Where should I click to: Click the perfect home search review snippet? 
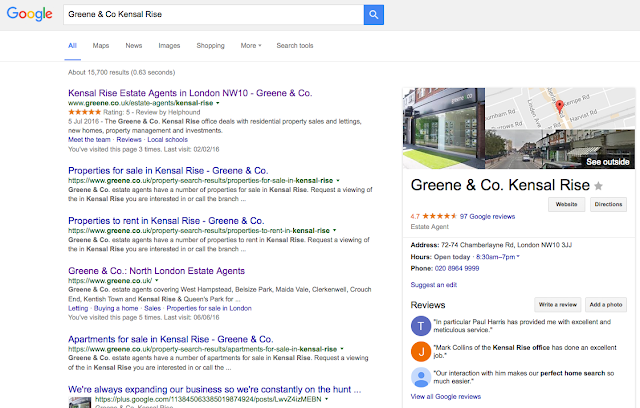point(524,377)
